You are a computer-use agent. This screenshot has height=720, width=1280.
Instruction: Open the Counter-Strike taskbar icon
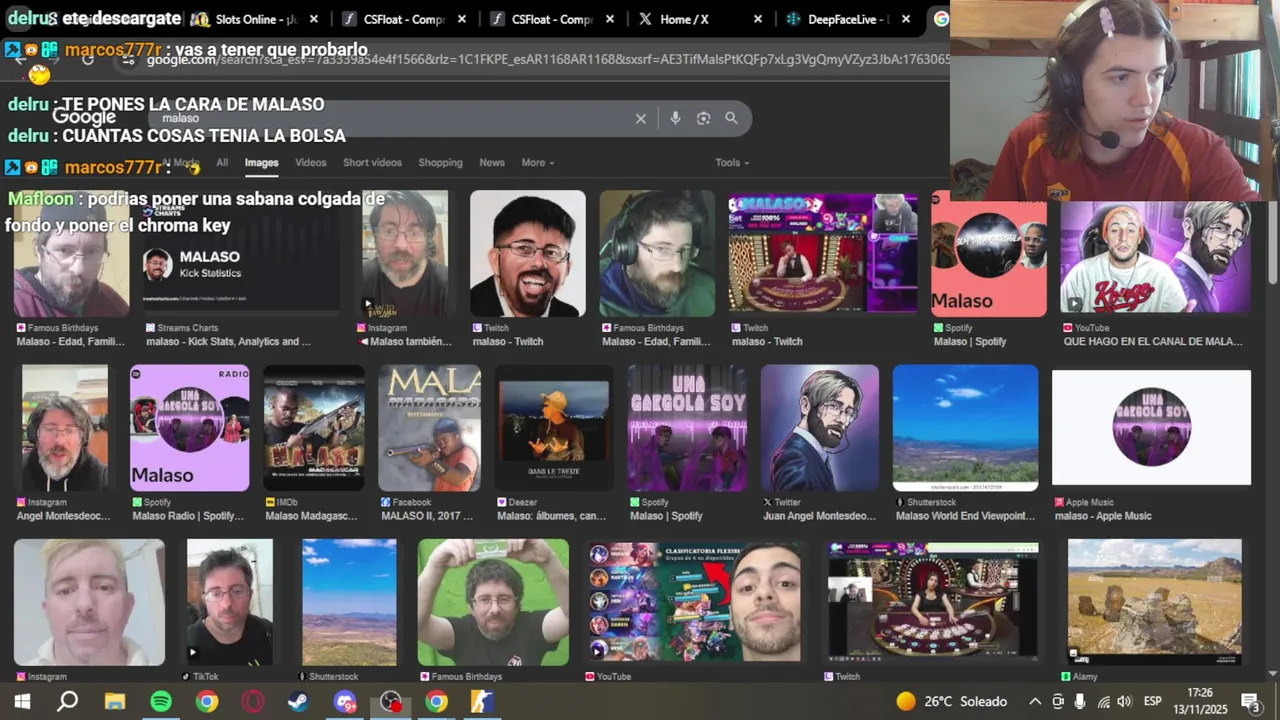[x=482, y=702]
